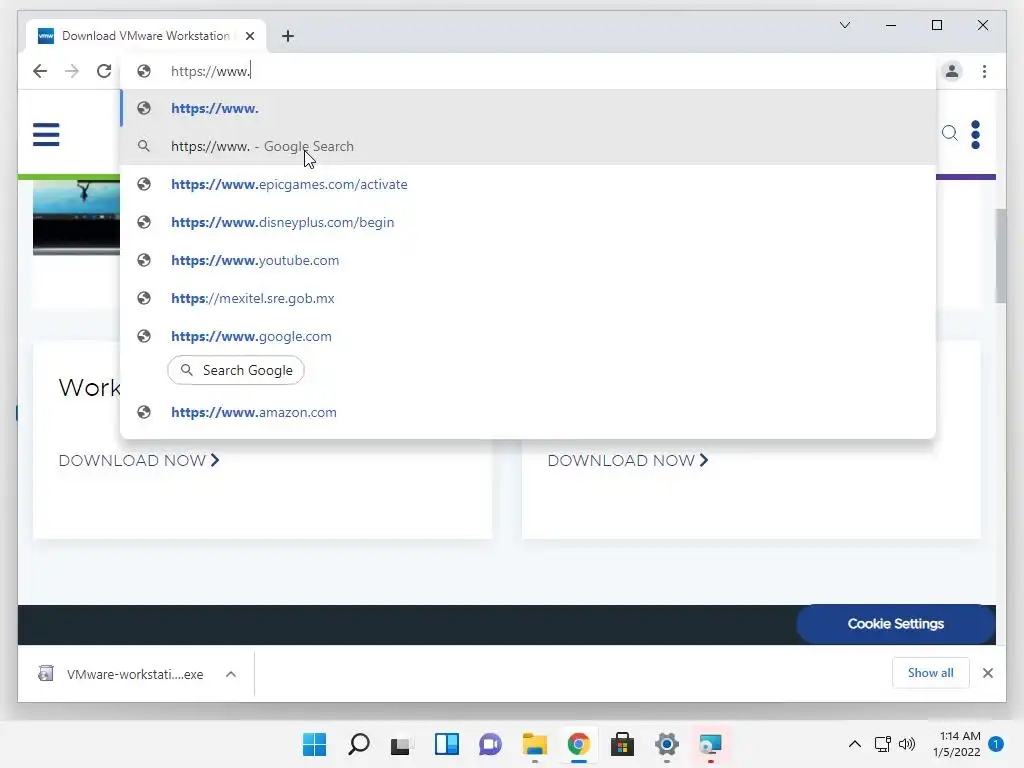The width and height of the screenshot is (1024, 768).
Task: Open Chat app on the taskbar
Action: (x=490, y=744)
